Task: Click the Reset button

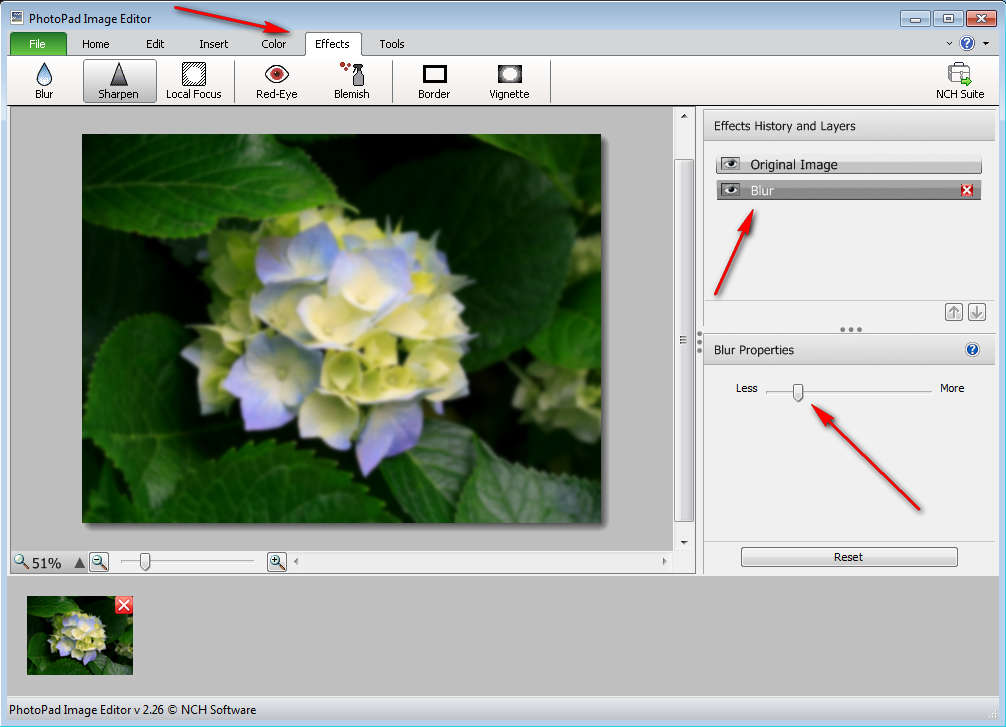Action: tap(849, 557)
